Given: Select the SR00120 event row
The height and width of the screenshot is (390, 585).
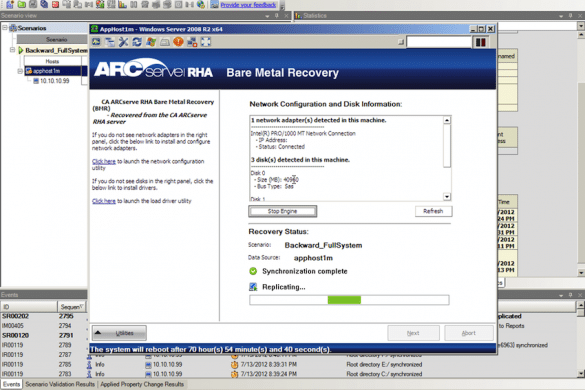Looking at the screenshot, I should tap(44, 335).
